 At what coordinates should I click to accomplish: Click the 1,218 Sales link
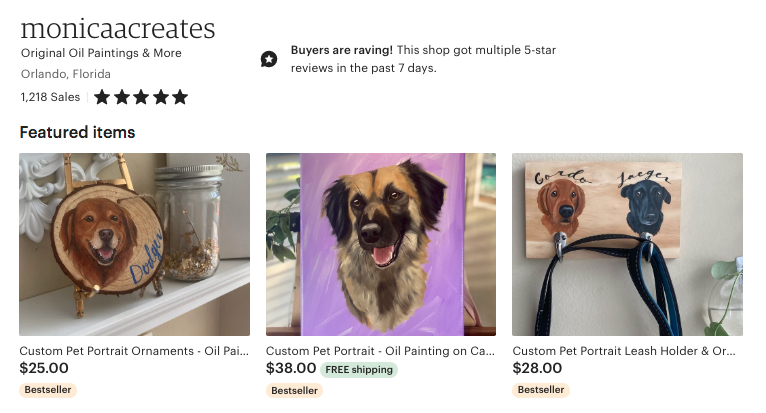(50, 98)
